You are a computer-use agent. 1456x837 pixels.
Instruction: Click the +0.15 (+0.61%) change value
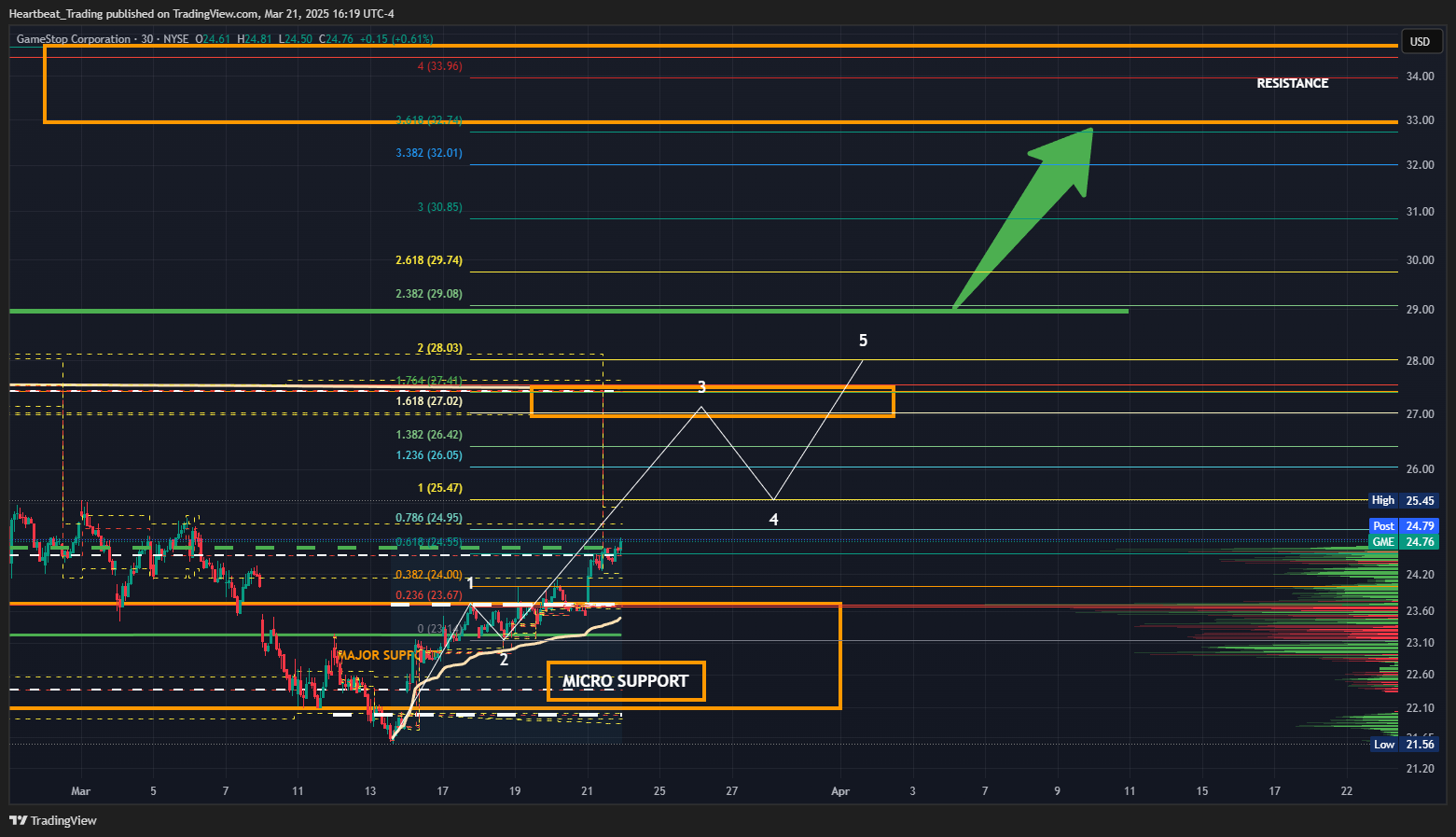[x=396, y=39]
